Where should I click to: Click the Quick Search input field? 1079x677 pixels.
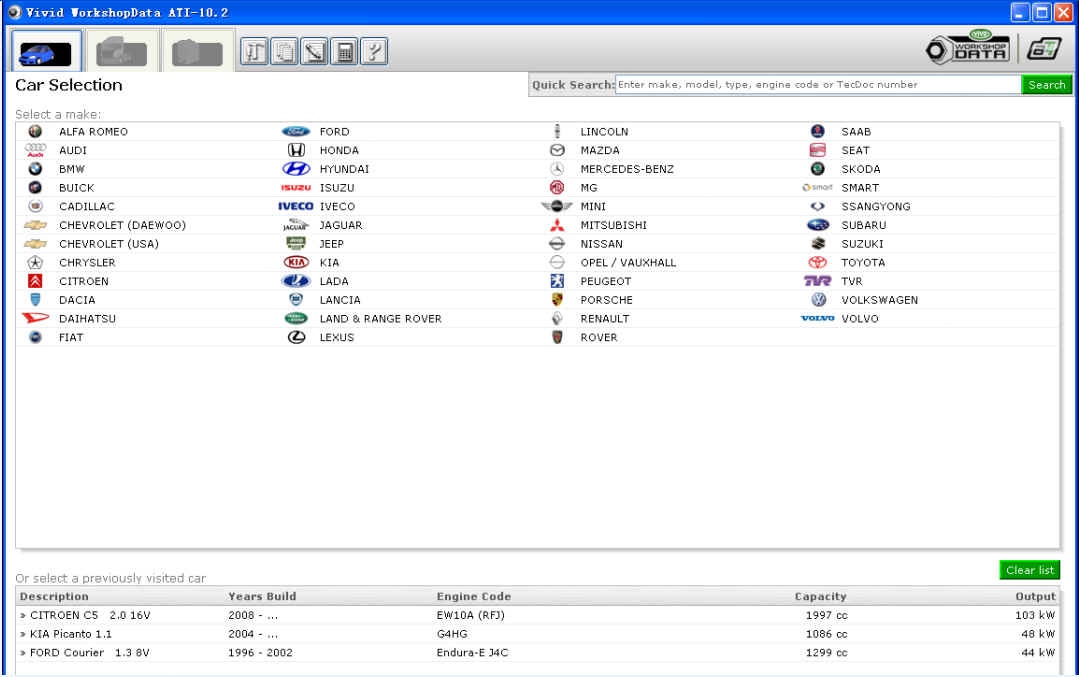pyautogui.click(x=817, y=85)
